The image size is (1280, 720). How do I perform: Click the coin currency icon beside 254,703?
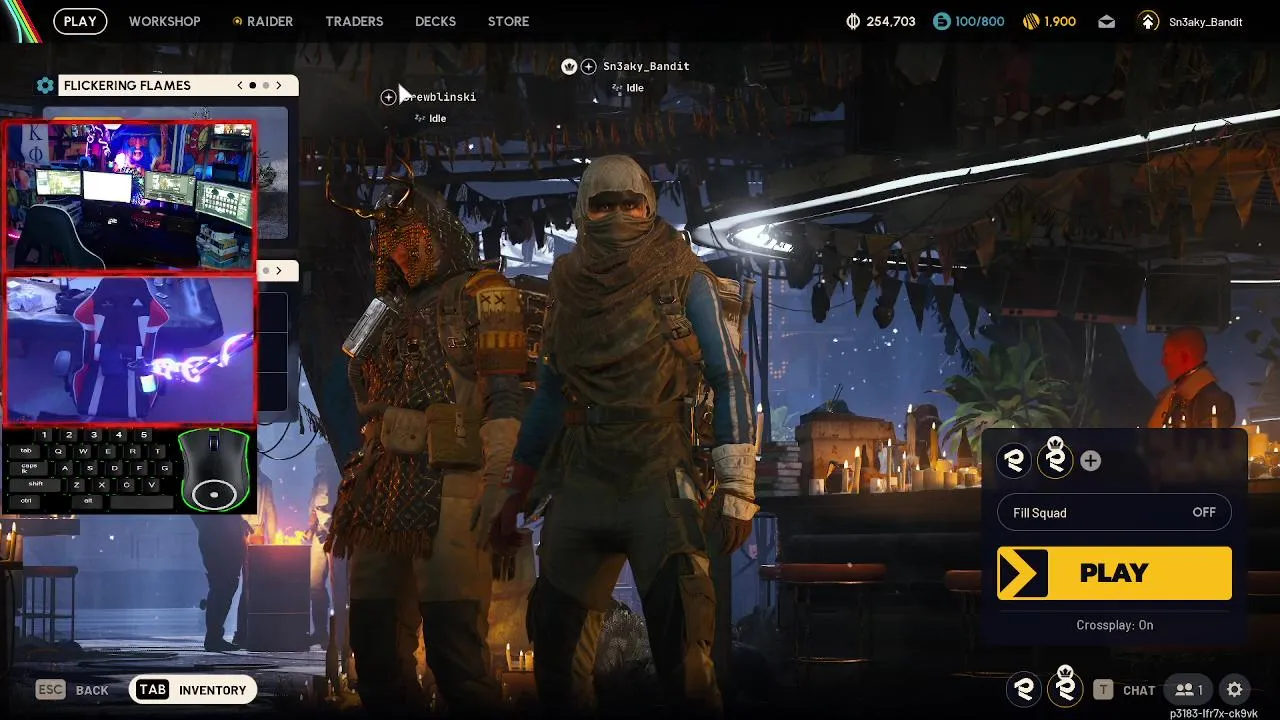[853, 21]
